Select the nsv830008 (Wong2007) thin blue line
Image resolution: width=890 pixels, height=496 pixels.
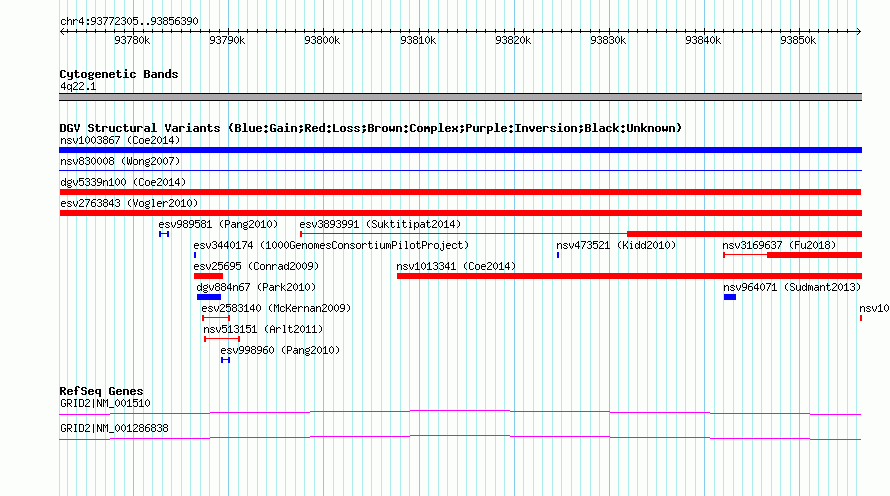(460, 170)
